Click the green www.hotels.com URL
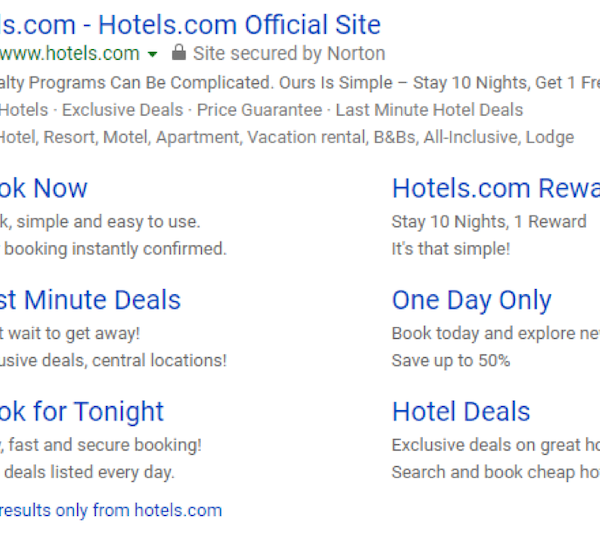This screenshot has height=539, width=600. click(70, 54)
